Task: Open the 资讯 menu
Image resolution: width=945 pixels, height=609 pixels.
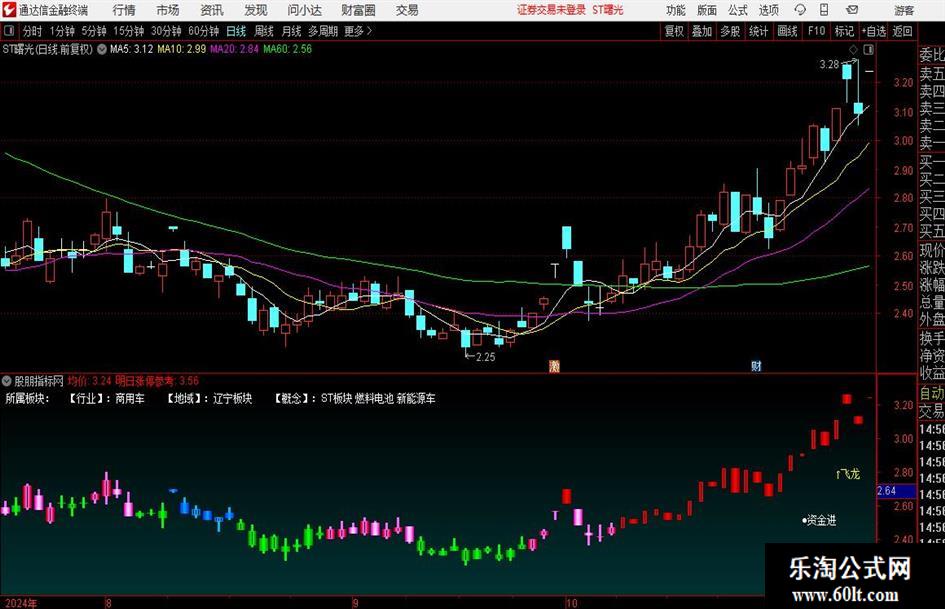Action: (x=212, y=10)
